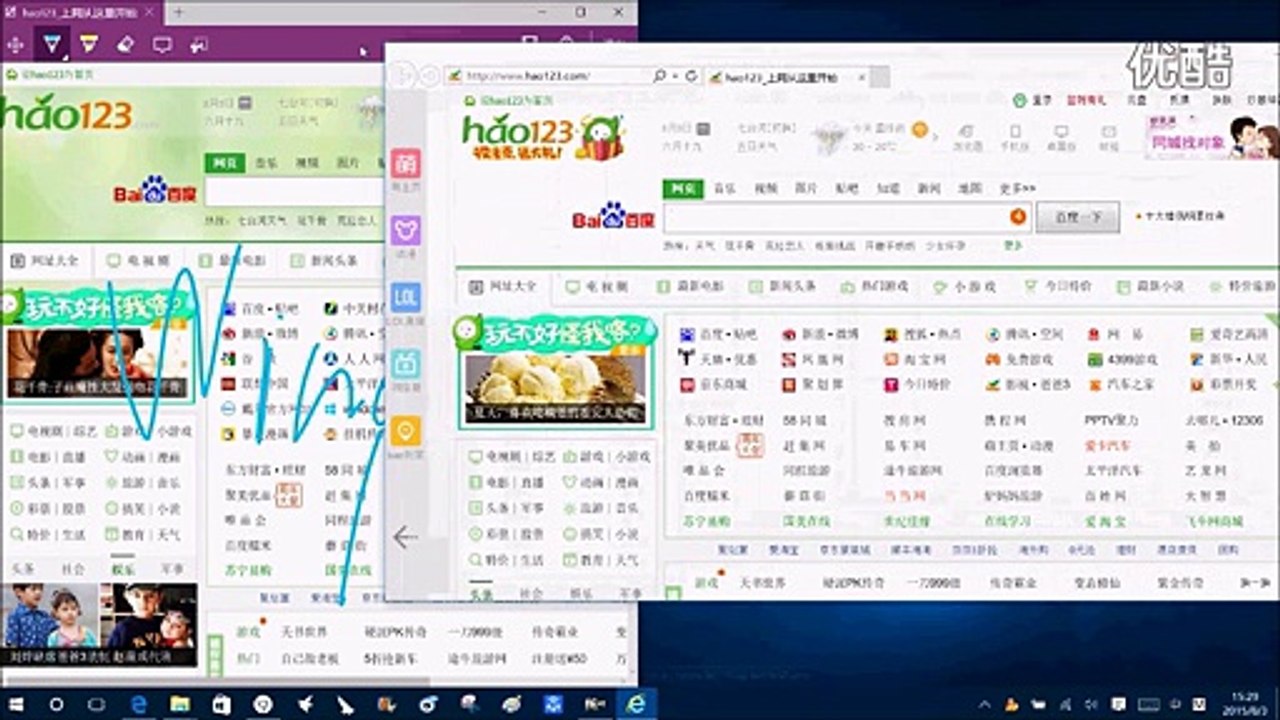Select the Clip tool in Edge toolbar
1280x720 pixels.
tap(198, 44)
